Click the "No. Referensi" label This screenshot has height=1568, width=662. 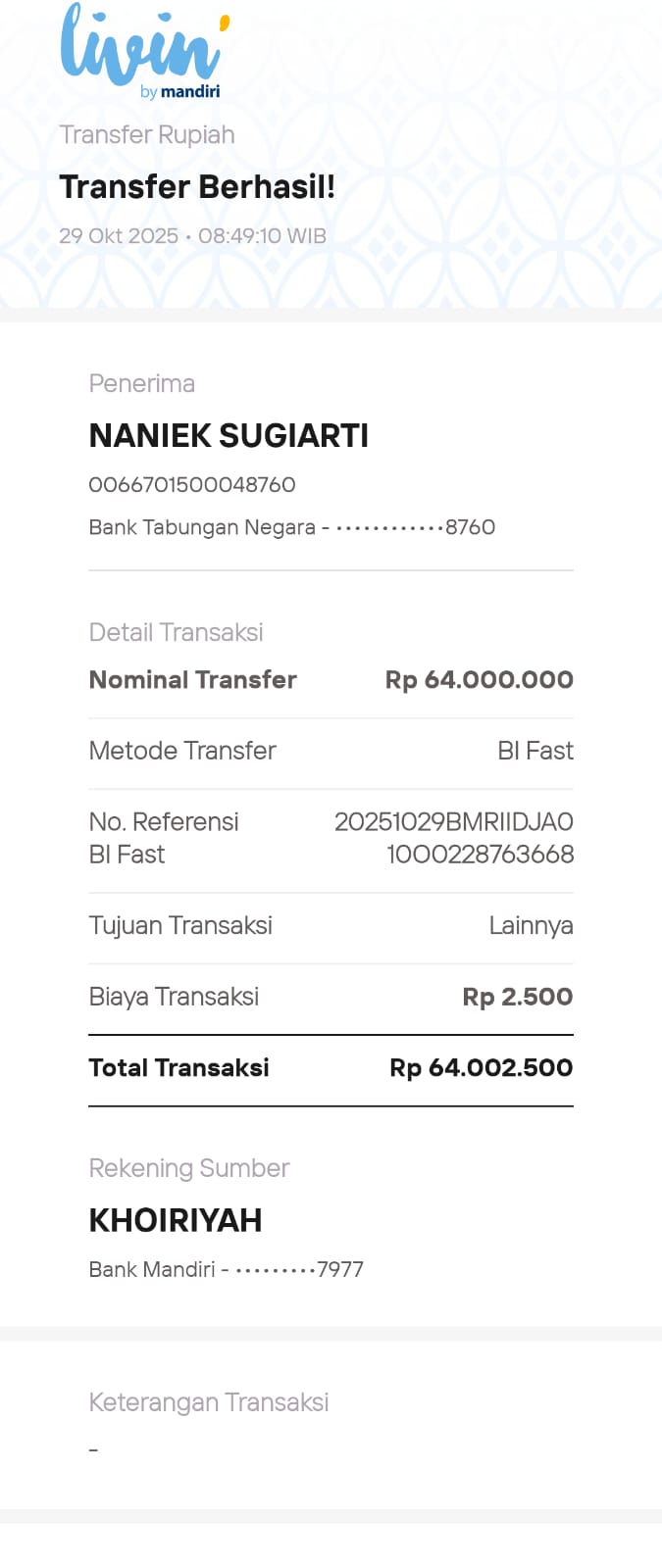(x=164, y=822)
